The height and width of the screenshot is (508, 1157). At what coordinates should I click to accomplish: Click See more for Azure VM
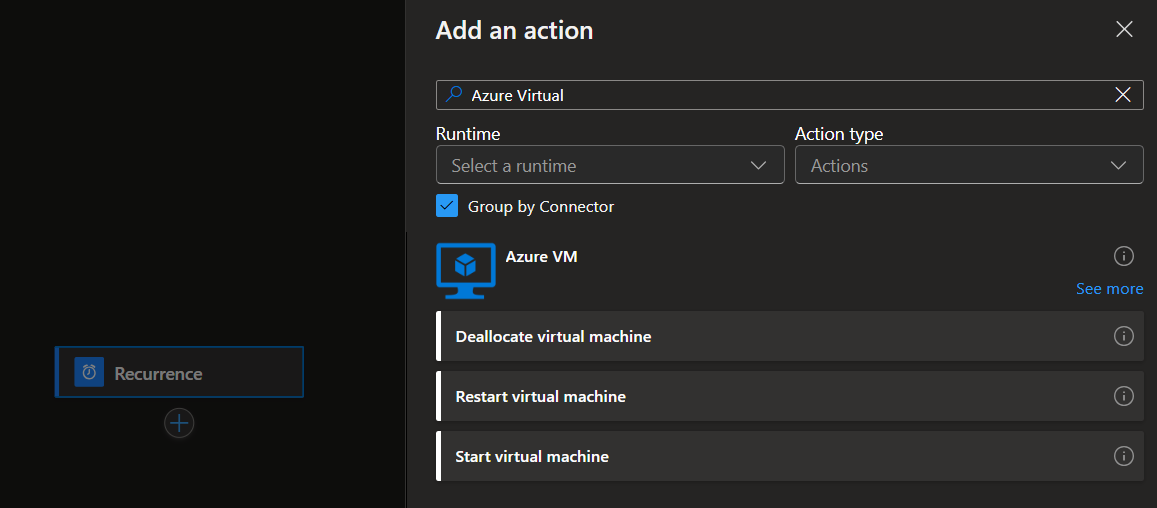click(x=1109, y=289)
